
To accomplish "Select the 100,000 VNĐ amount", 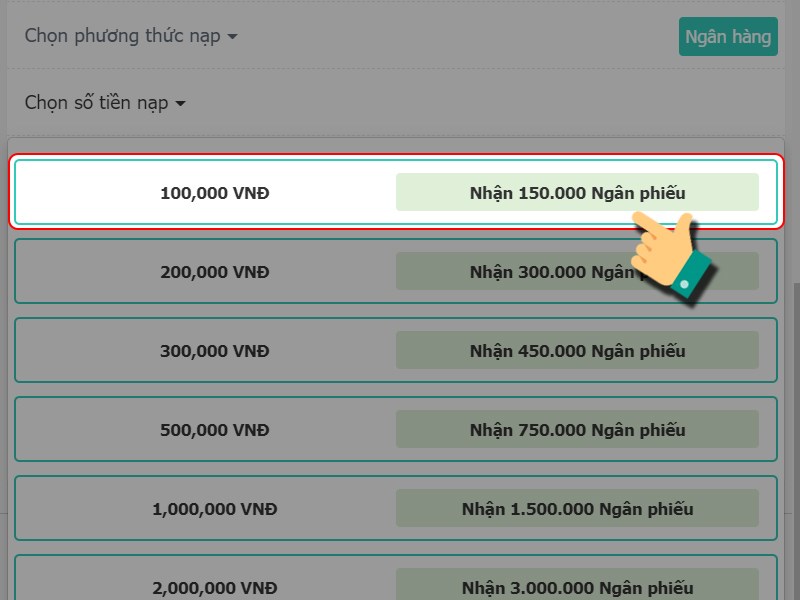I will click(214, 192).
